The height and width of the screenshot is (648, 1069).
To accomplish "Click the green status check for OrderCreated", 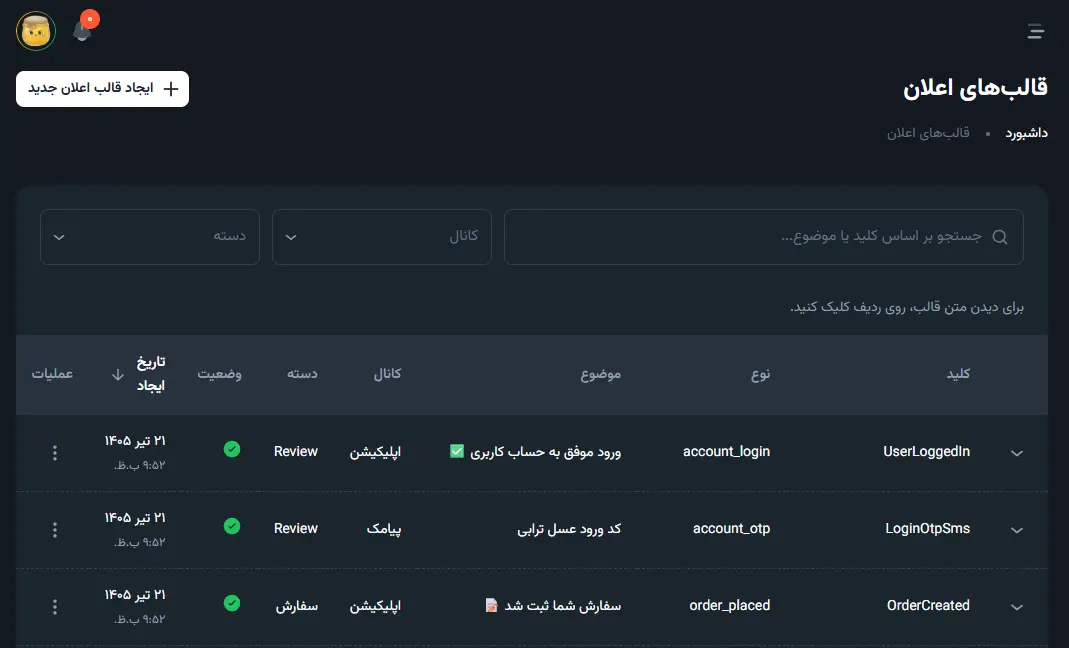I will [232, 603].
